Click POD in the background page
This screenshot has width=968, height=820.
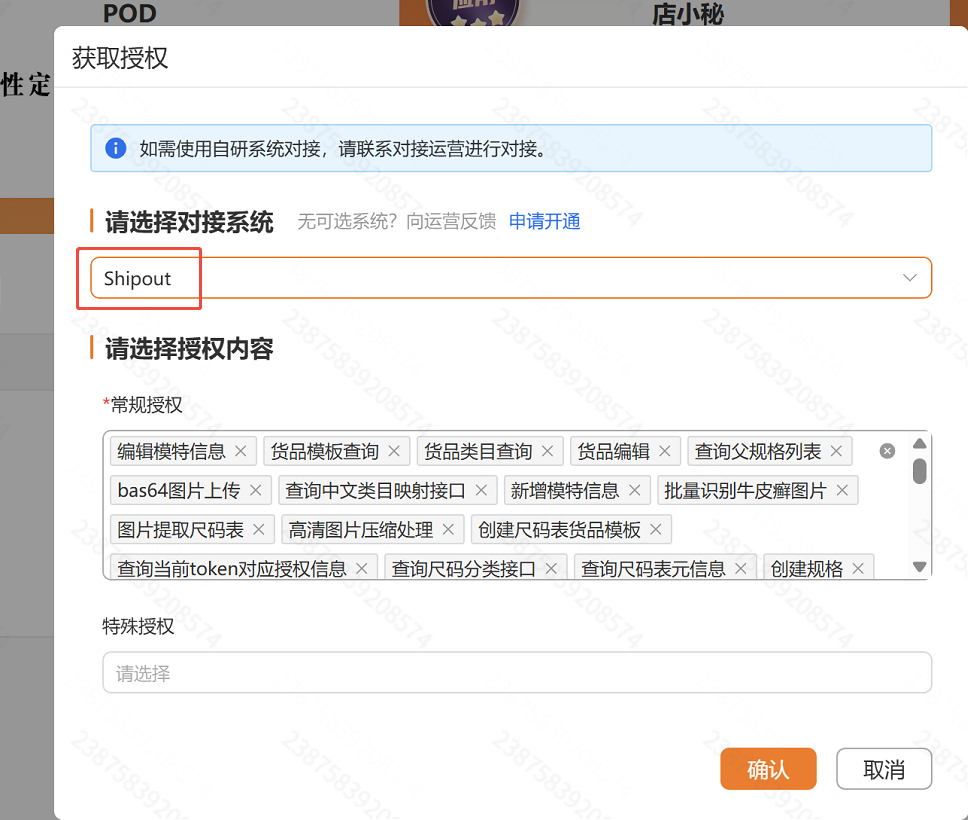[x=130, y=13]
